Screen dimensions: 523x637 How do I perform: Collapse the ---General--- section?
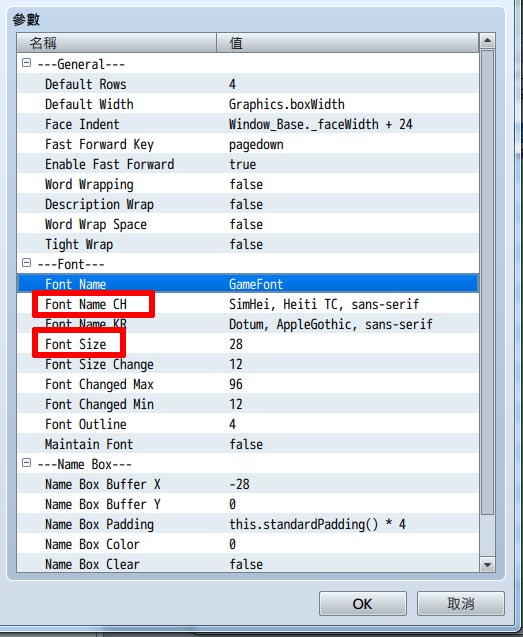[x=26, y=63]
